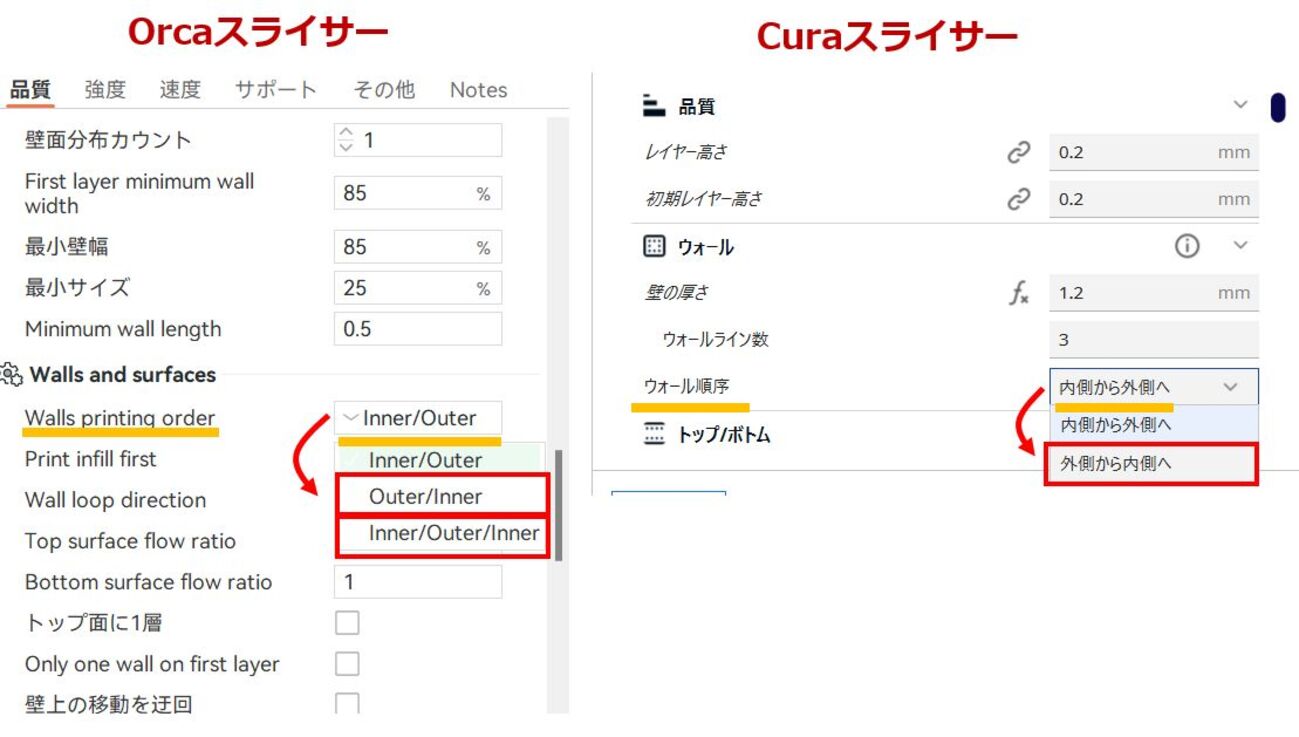This screenshot has height=737, width=1299.
Task: Click the Orca settings vertical scrollbar
Action: [558, 505]
